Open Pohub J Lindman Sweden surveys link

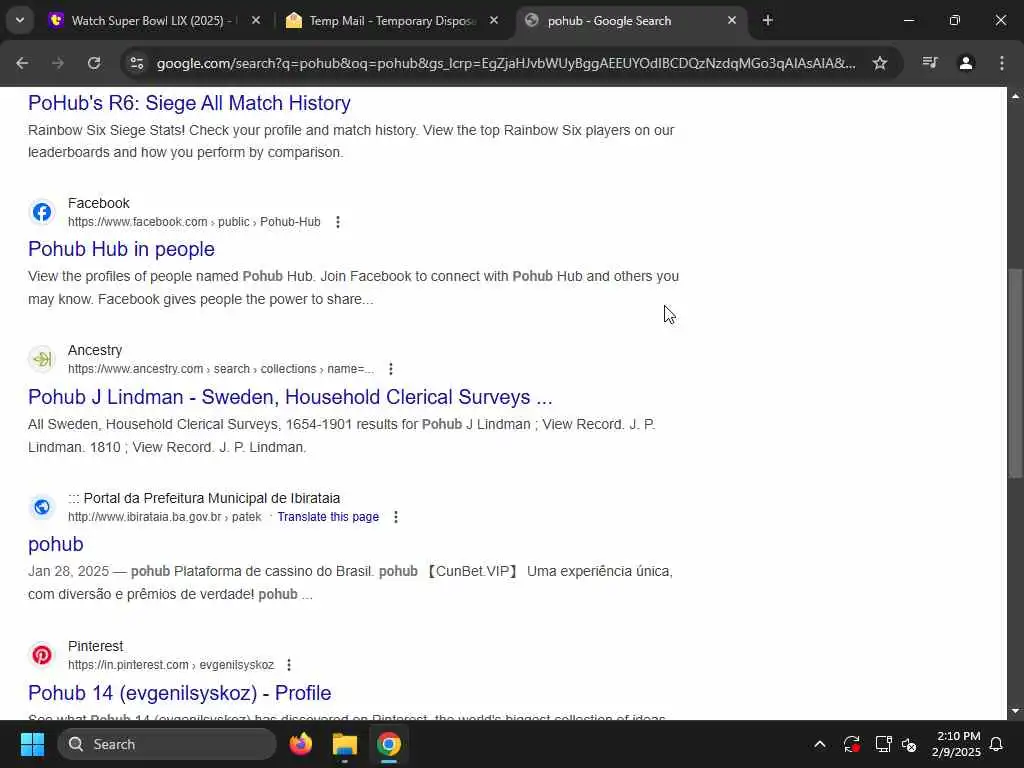[x=290, y=397]
